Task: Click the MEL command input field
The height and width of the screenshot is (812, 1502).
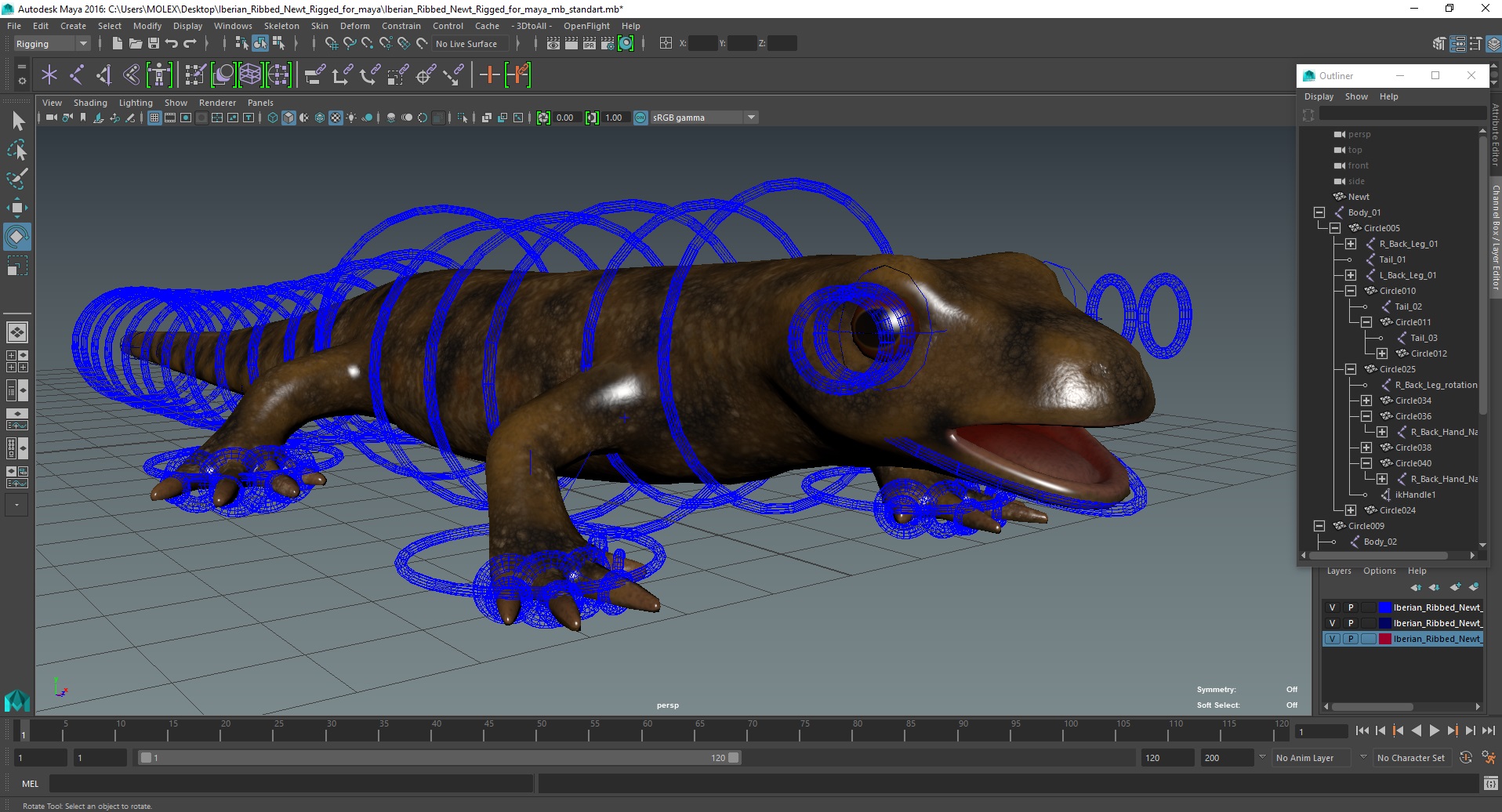Action: 290,784
